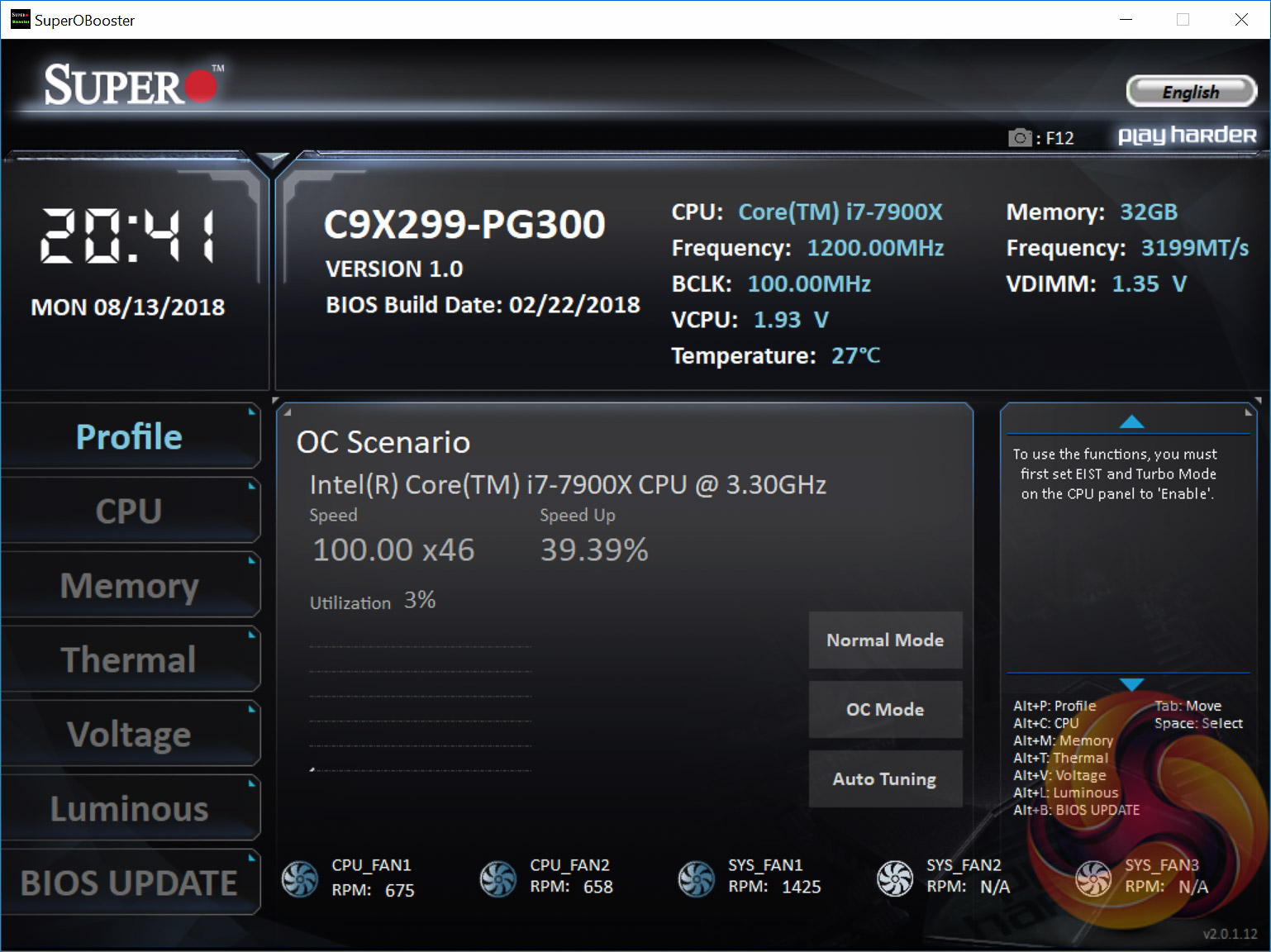Click the Memory value 32GB
The width and height of the screenshot is (1271, 952).
1149,212
